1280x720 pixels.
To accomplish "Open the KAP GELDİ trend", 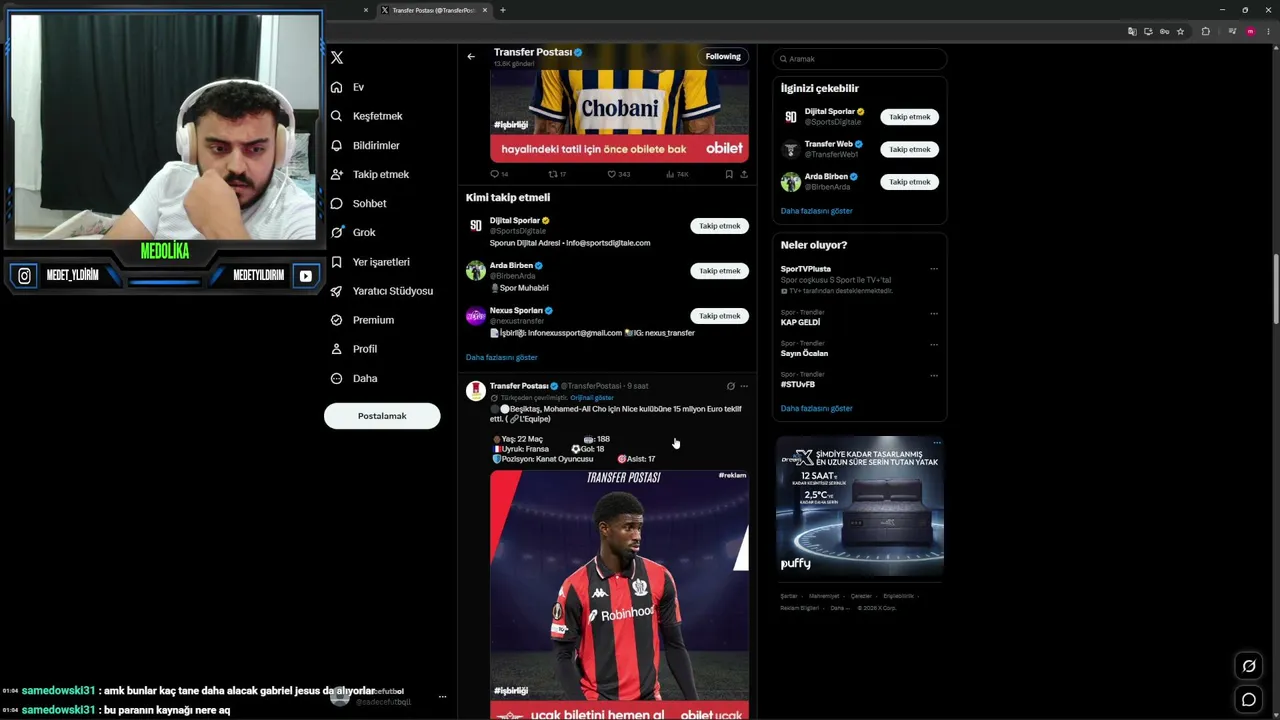I will 800,323.
